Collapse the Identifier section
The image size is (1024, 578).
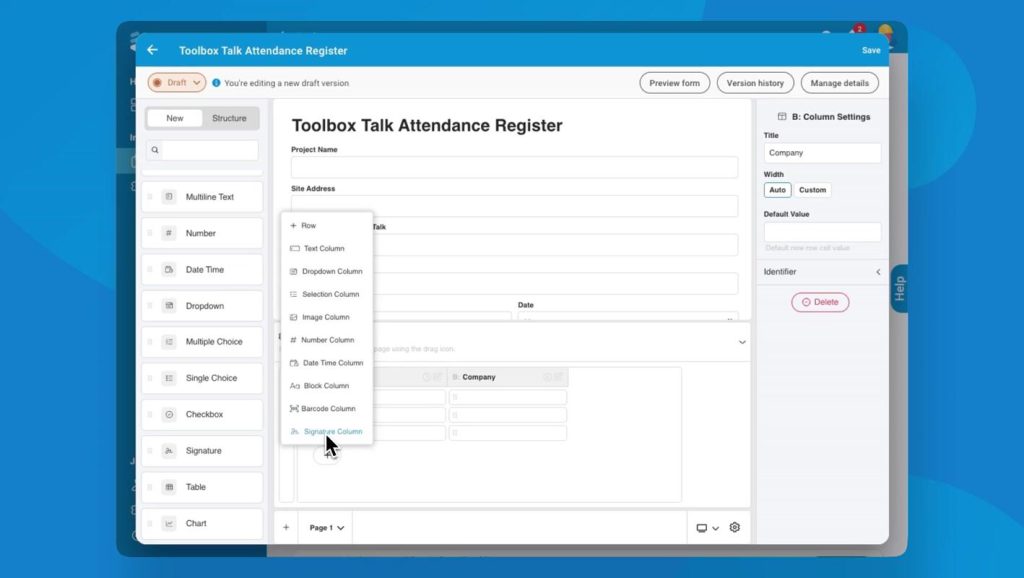pyautogui.click(x=878, y=271)
